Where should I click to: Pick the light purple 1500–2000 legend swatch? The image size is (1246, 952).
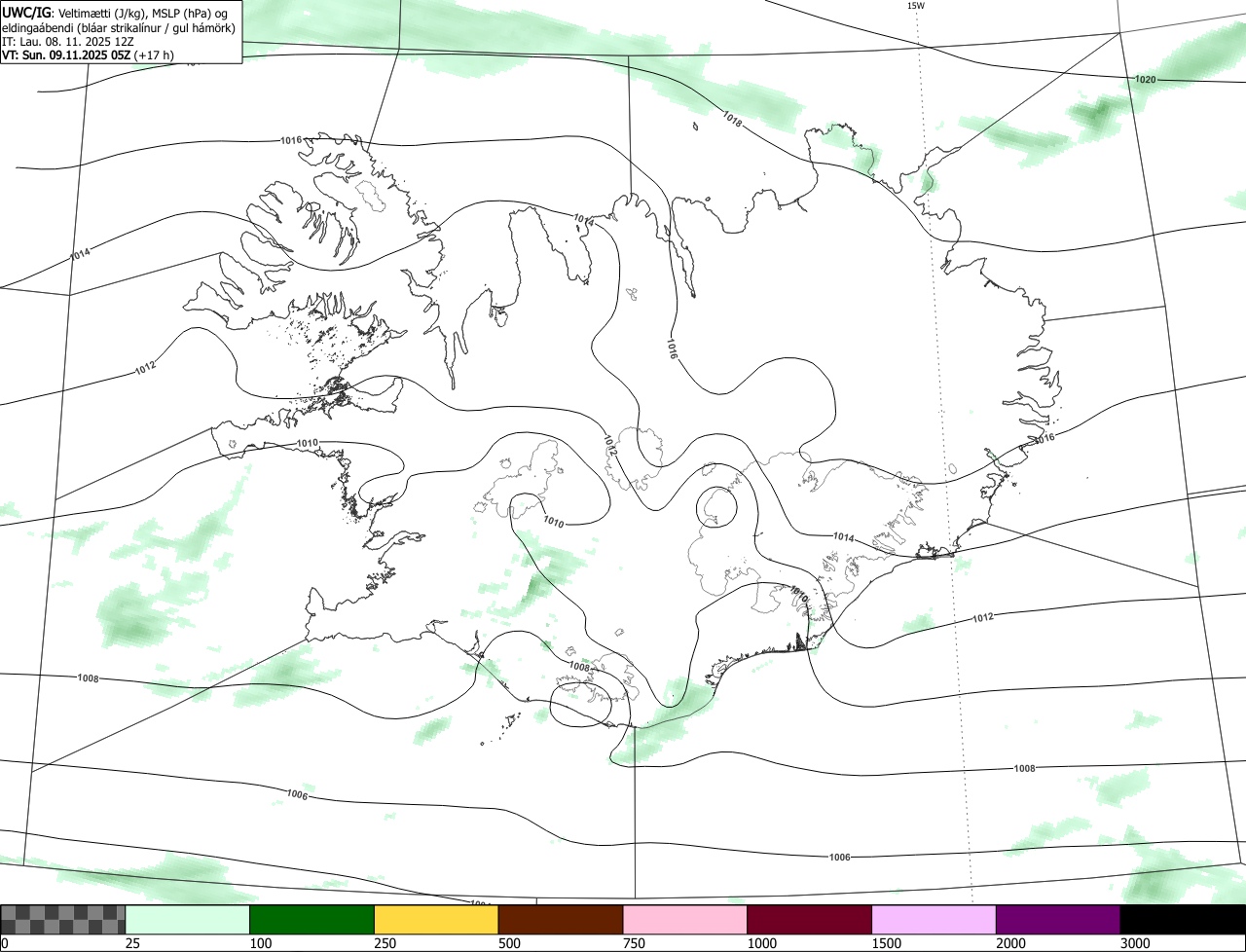(934, 919)
